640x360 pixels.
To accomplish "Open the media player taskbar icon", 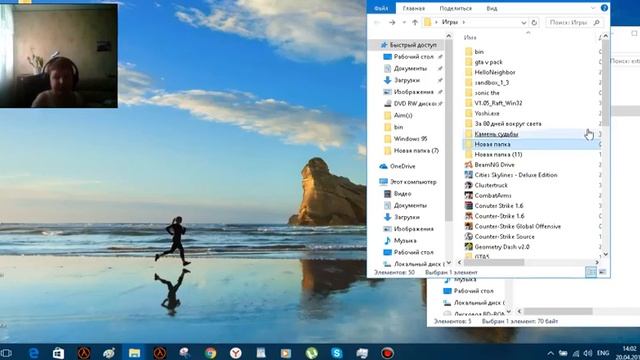I will [x=286, y=353].
